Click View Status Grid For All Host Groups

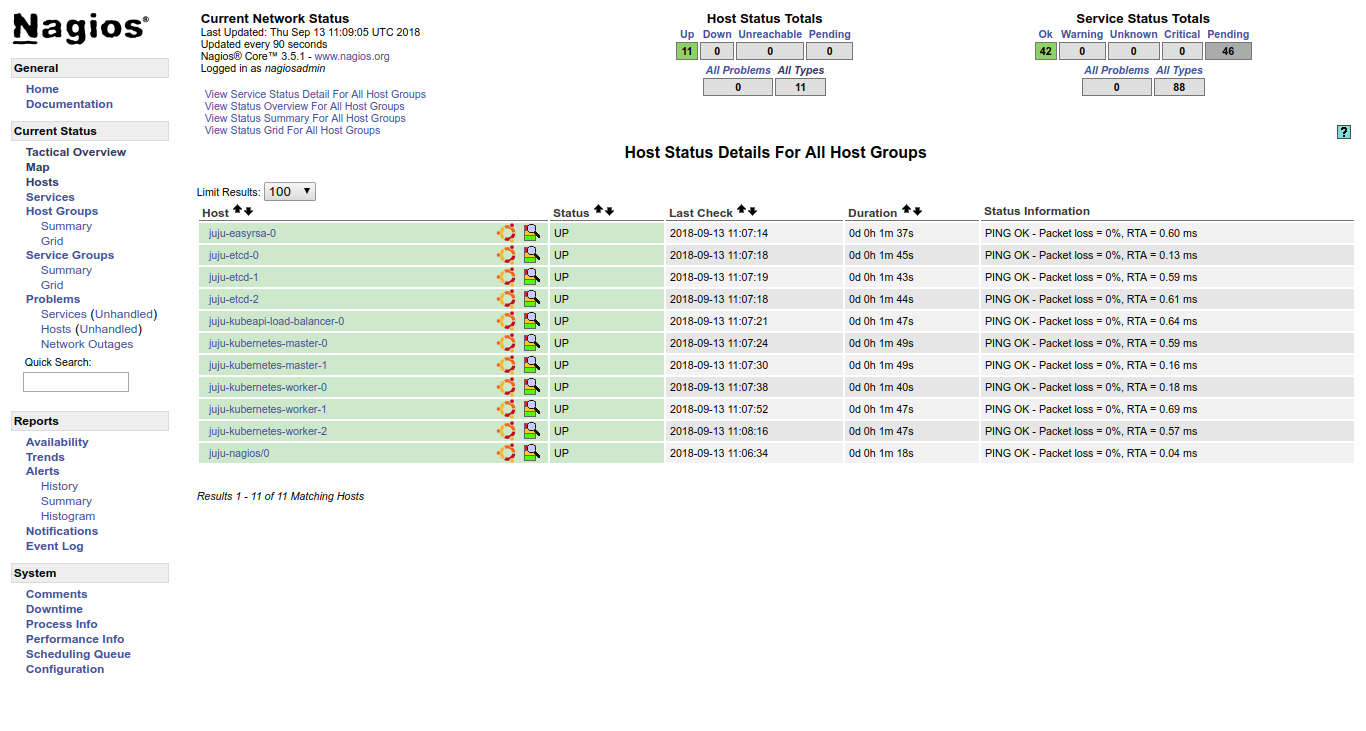[x=293, y=130]
